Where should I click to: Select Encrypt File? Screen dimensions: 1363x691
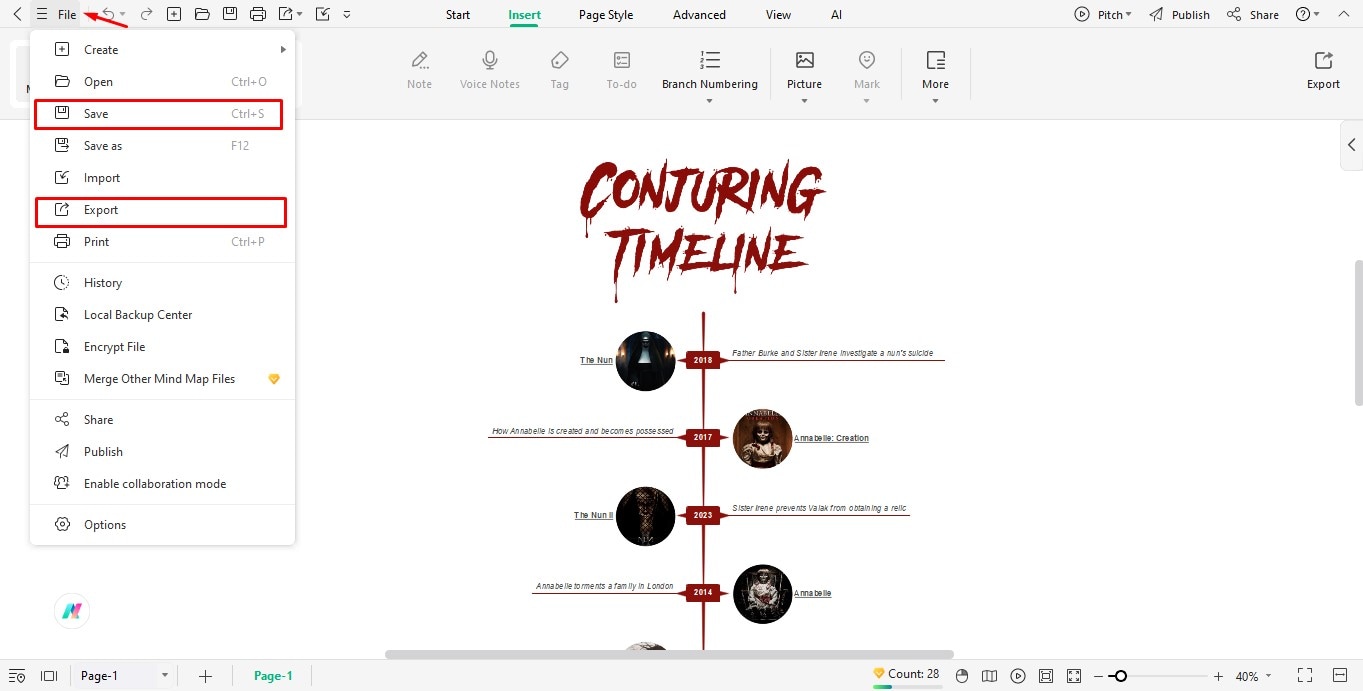(x=163, y=347)
